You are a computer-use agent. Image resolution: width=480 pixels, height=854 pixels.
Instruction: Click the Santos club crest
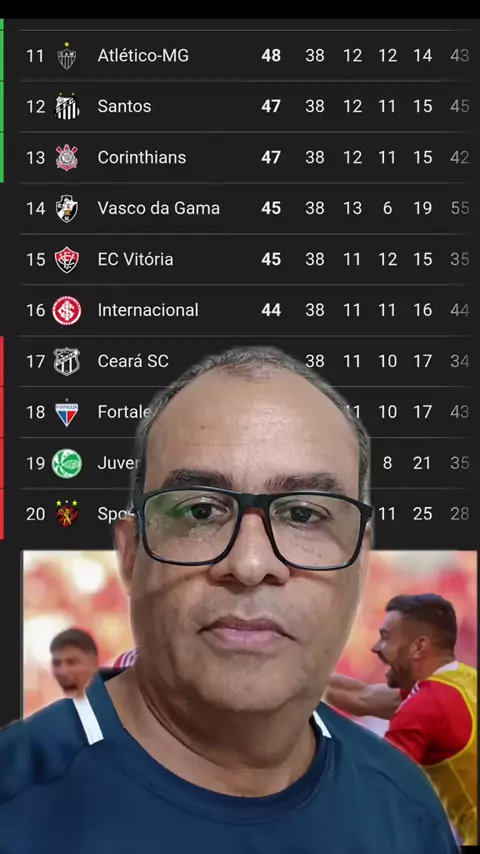(67, 106)
